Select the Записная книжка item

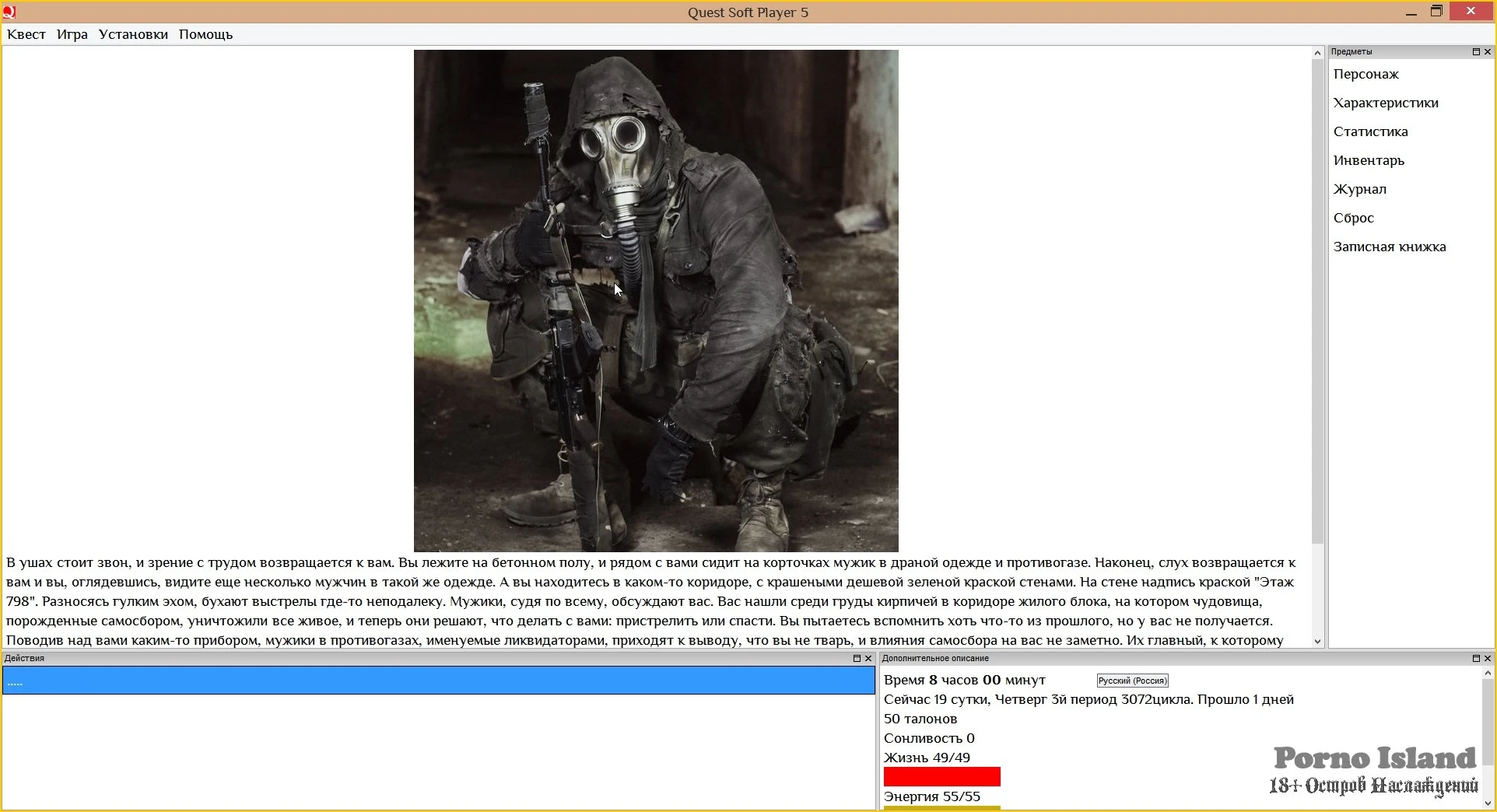(1389, 247)
